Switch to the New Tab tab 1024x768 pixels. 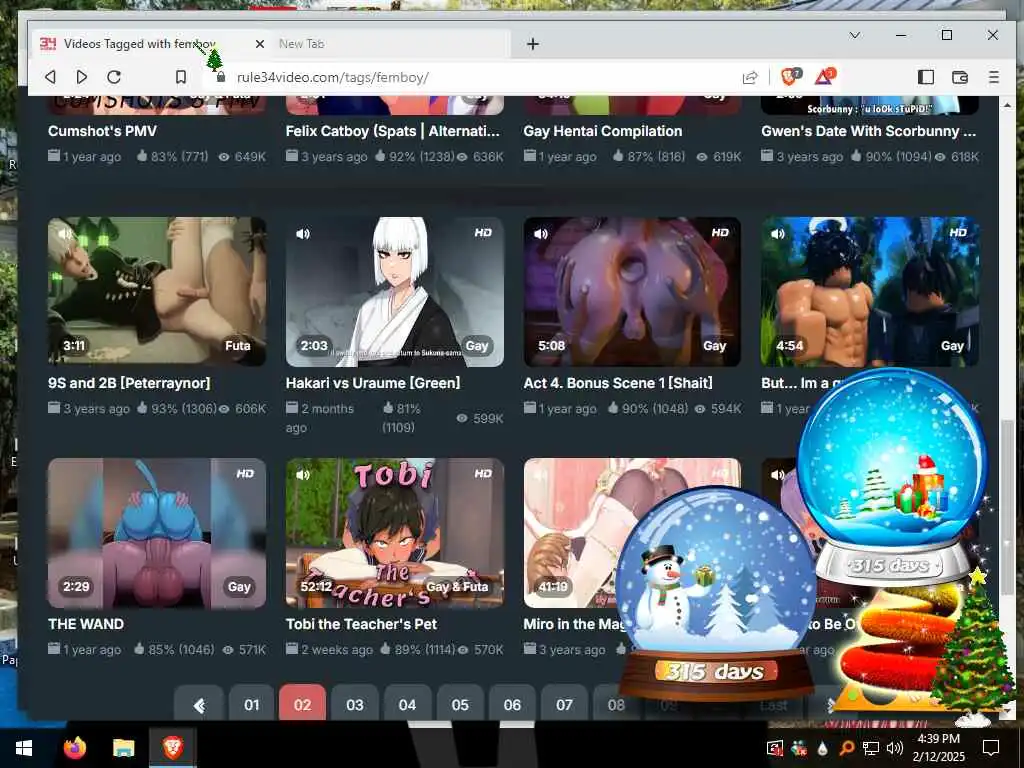click(389, 44)
